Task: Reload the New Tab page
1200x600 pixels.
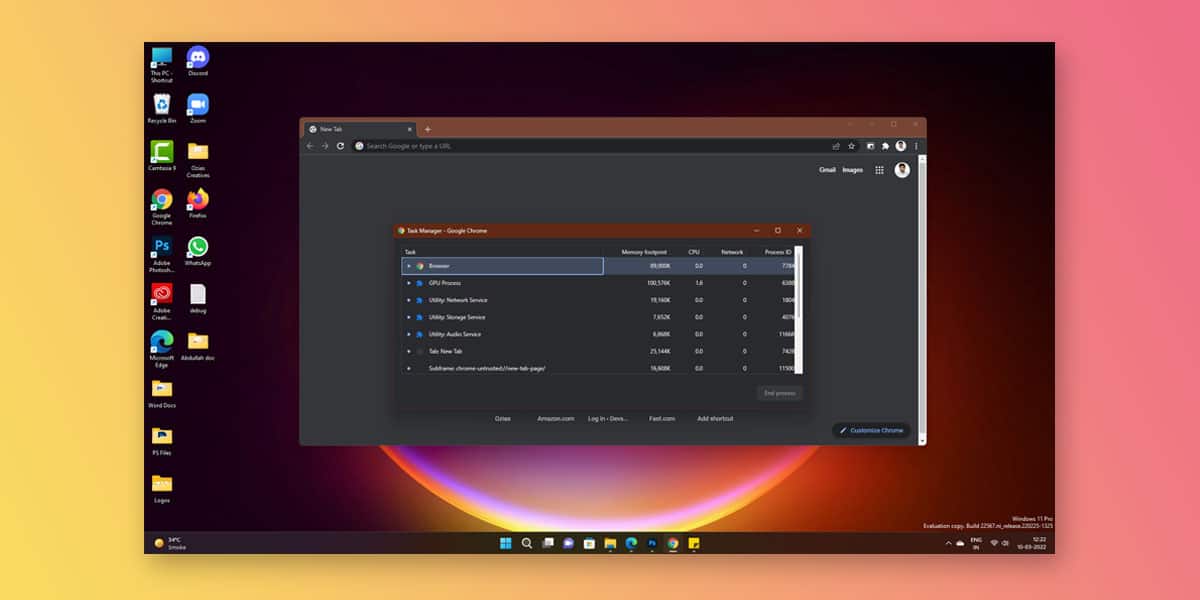Action: [x=340, y=145]
